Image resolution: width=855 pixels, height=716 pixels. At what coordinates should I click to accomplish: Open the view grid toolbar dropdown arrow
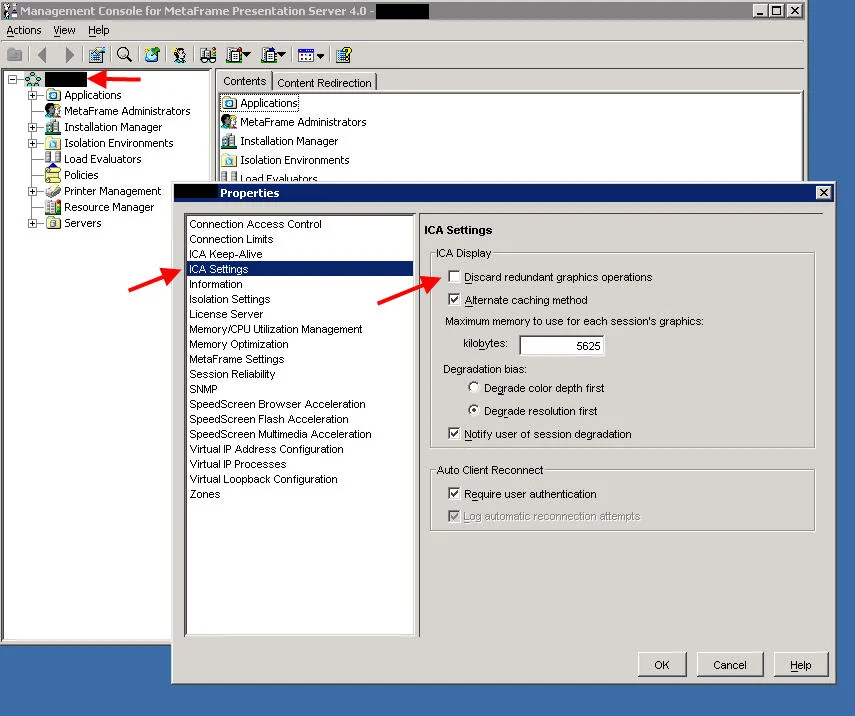[320, 56]
